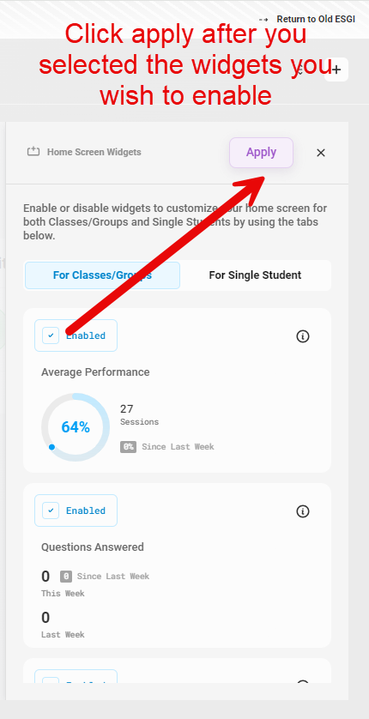This screenshot has height=719, width=369.
Task: Click the Average Performance widget title
Action: 95,372
